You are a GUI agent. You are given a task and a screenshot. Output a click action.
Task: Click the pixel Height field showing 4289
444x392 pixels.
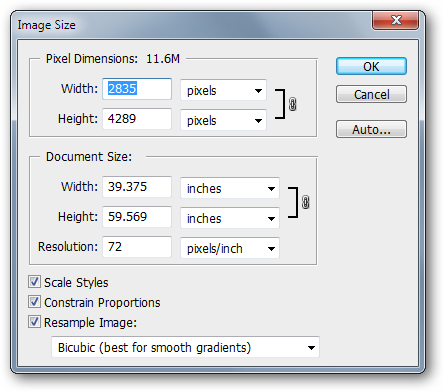137,119
